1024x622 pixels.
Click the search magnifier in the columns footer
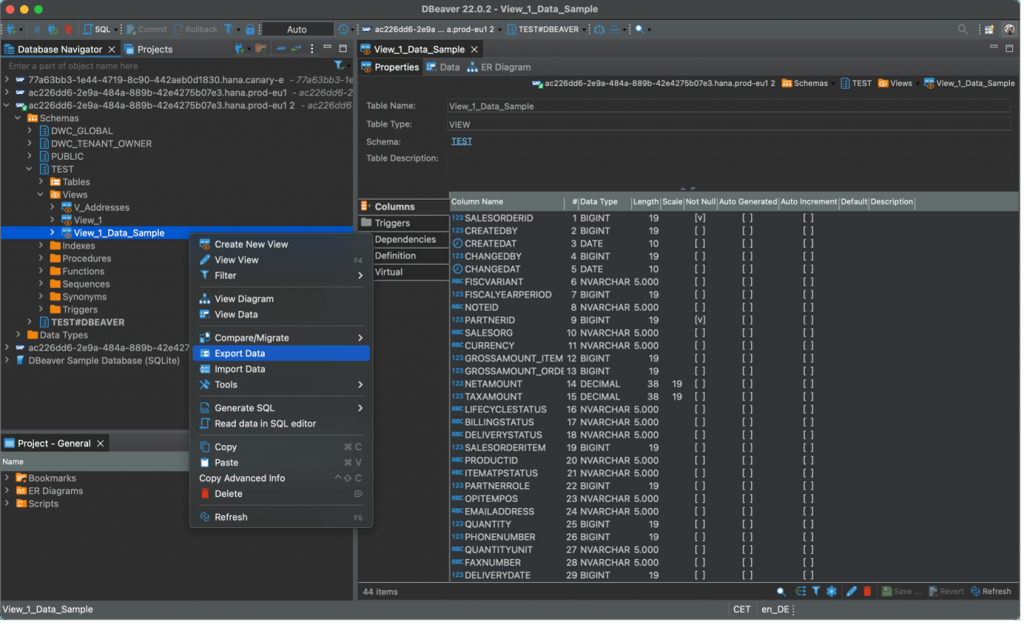(781, 592)
